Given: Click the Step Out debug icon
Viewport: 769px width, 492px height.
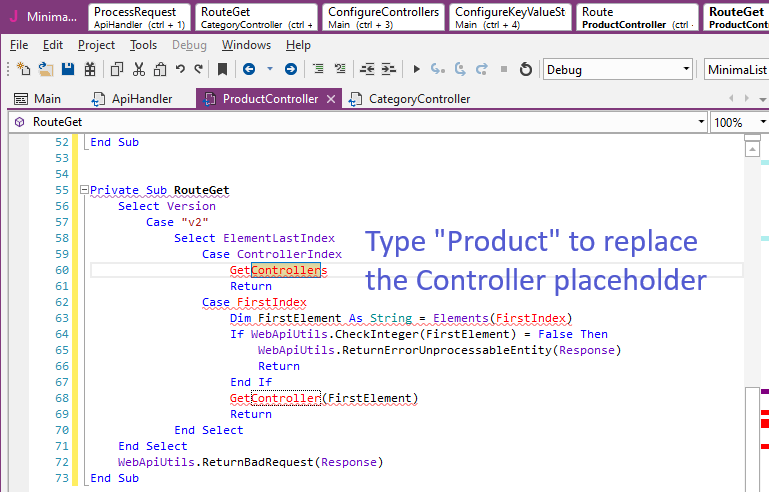Looking at the screenshot, I should click(x=482, y=69).
